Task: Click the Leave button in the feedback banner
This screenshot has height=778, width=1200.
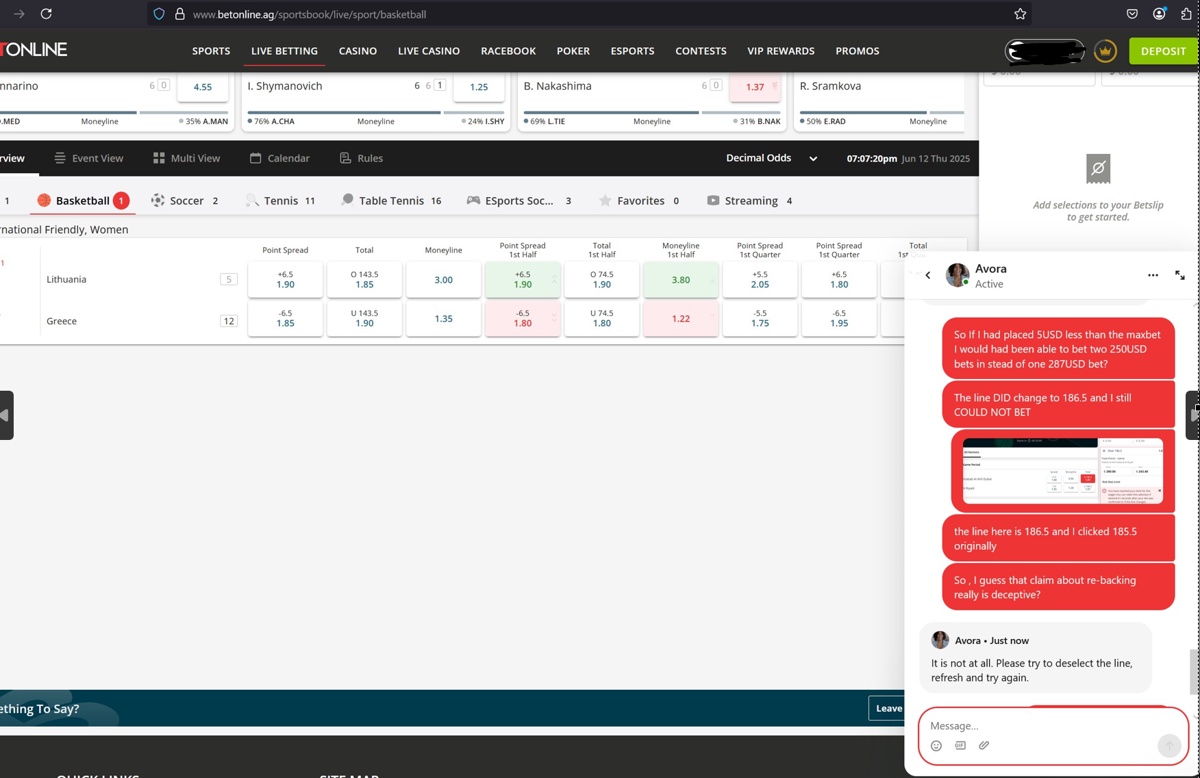Action: point(886,708)
